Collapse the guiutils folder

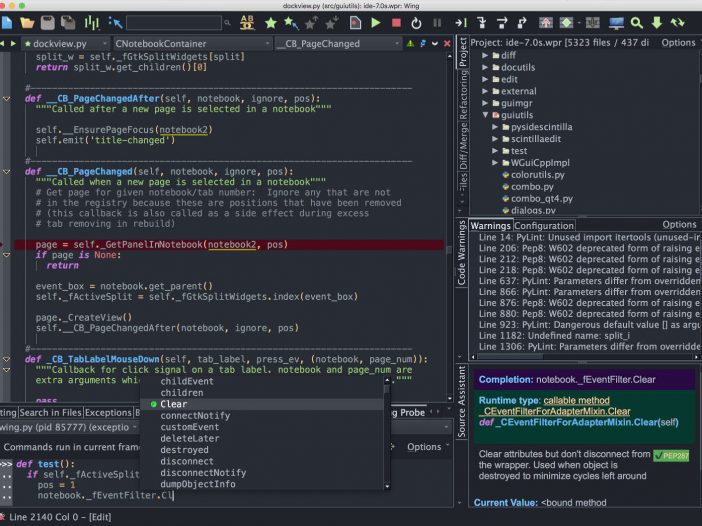coord(485,115)
